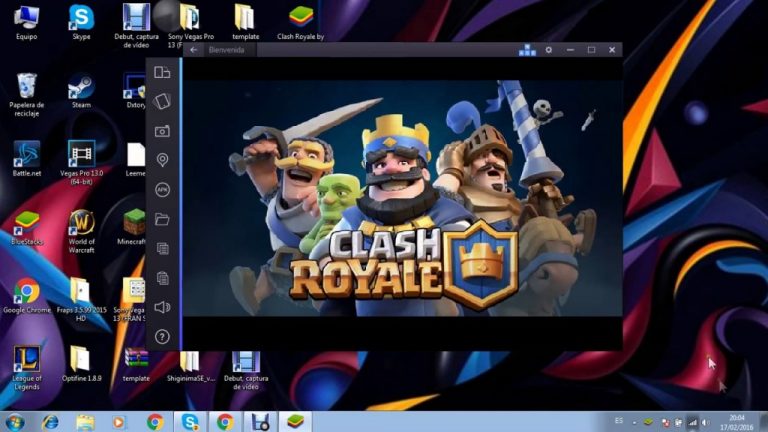
Task: Select the Bienvenida tab
Action: [x=226, y=50]
